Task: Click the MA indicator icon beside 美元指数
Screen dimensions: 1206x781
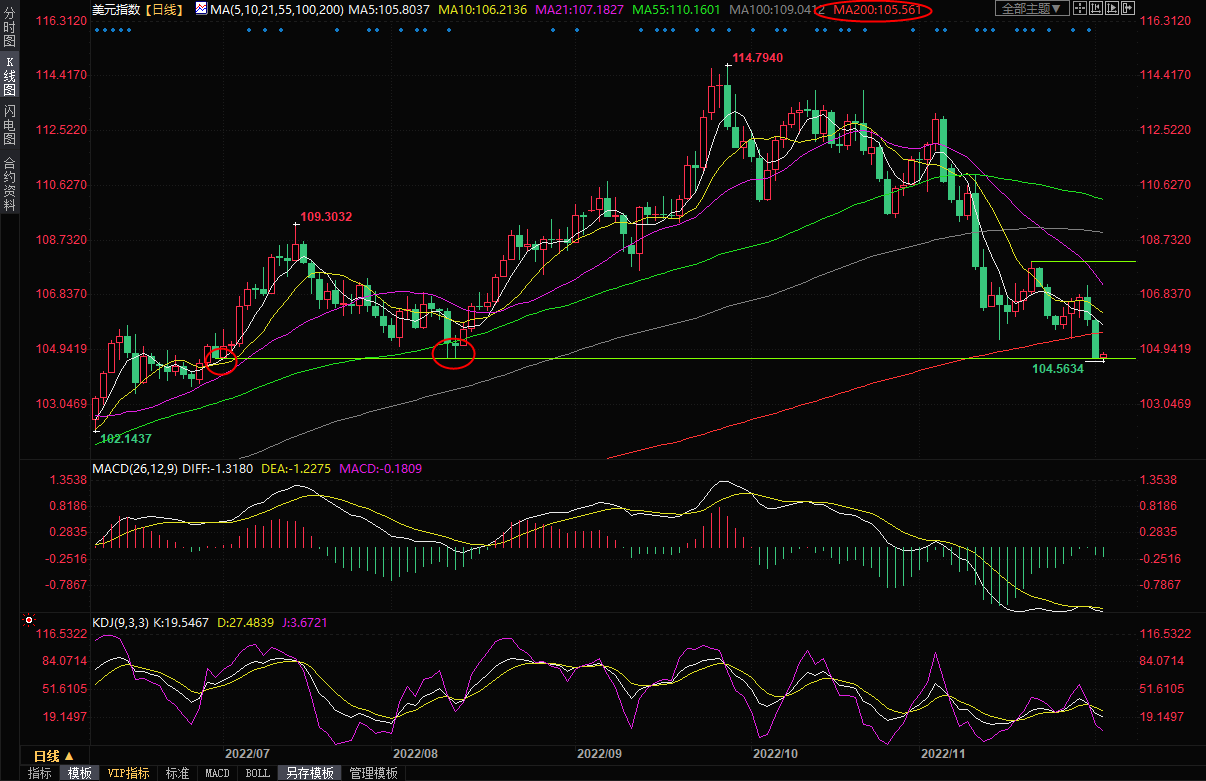Action: point(201,9)
